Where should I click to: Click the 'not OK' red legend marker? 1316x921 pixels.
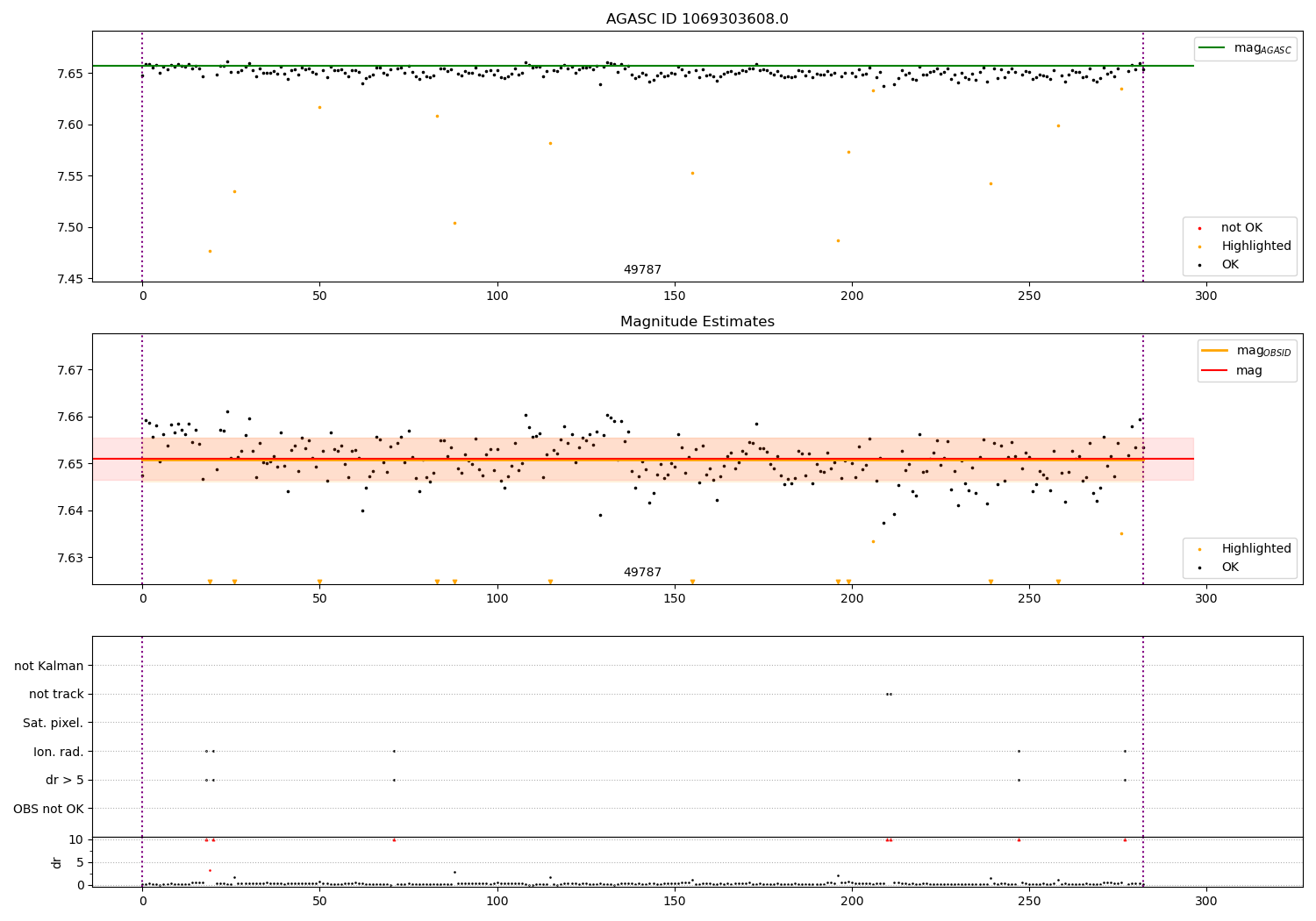[x=1199, y=228]
